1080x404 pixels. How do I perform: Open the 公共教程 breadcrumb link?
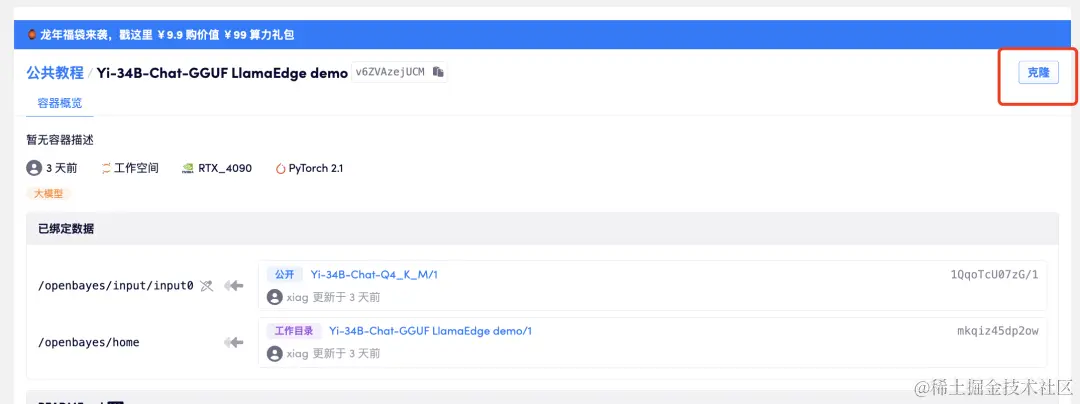tap(54, 72)
